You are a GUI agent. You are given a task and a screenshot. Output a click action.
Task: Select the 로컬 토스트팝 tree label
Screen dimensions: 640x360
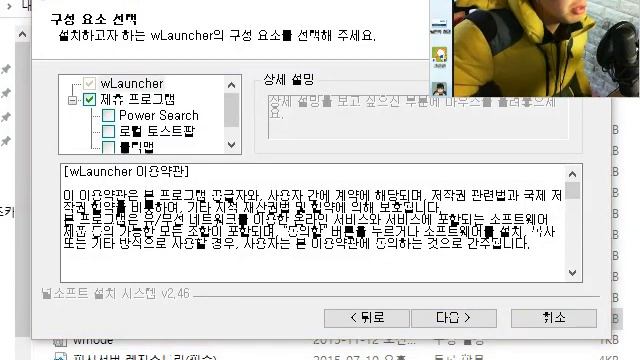click(x=157, y=131)
